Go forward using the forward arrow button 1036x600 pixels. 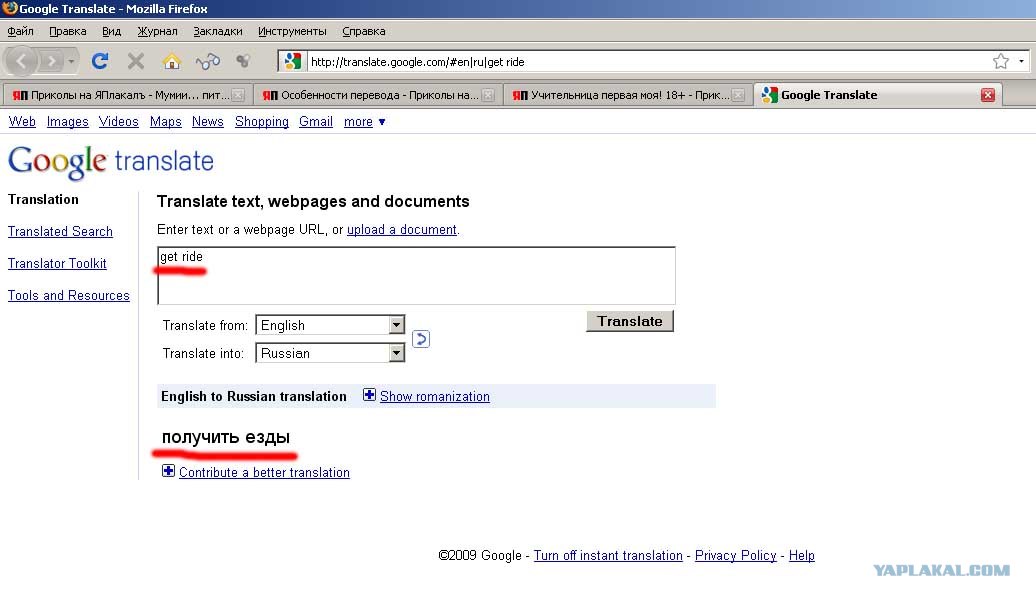50,61
